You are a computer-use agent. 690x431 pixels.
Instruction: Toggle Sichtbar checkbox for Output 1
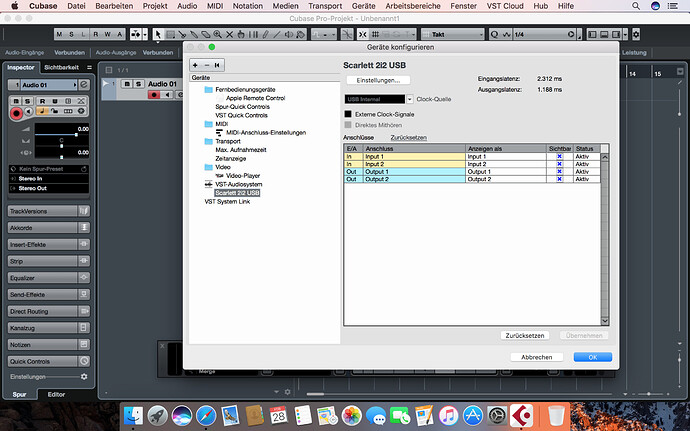click(x=559, y=171)
